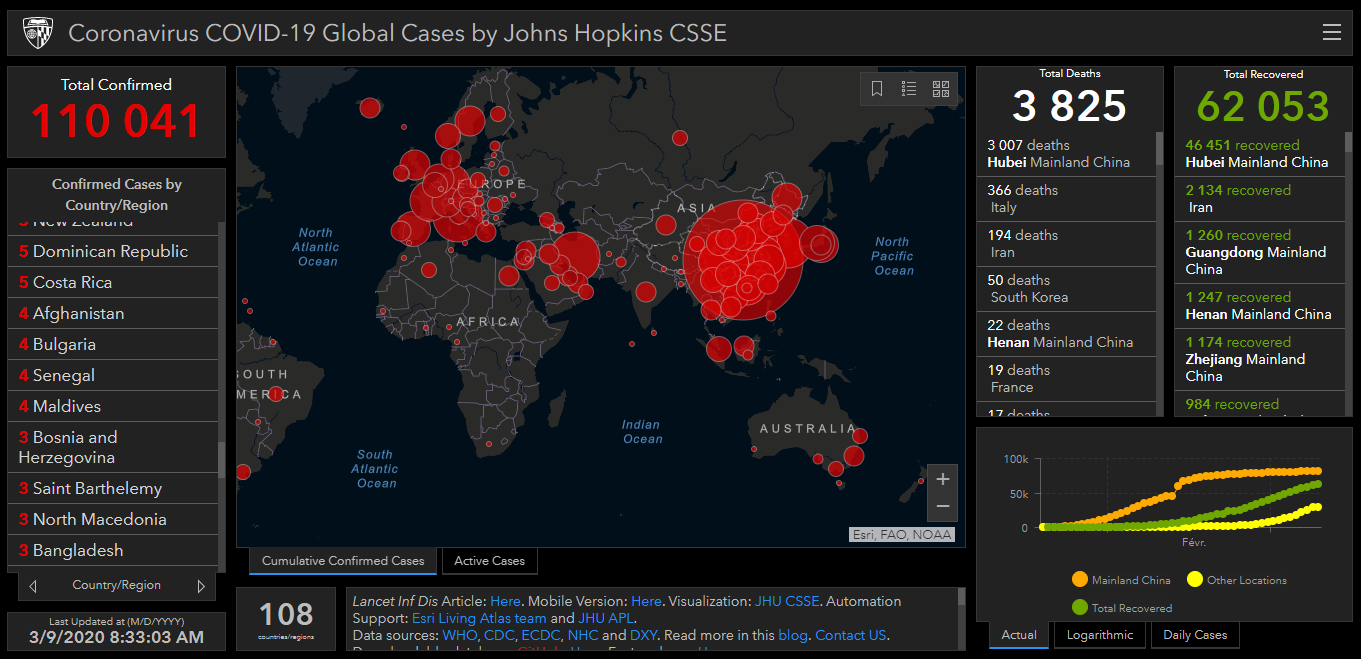Select Dominican Republic in country list
This screenshot has height=659, width=1361.
pos(112,251)
